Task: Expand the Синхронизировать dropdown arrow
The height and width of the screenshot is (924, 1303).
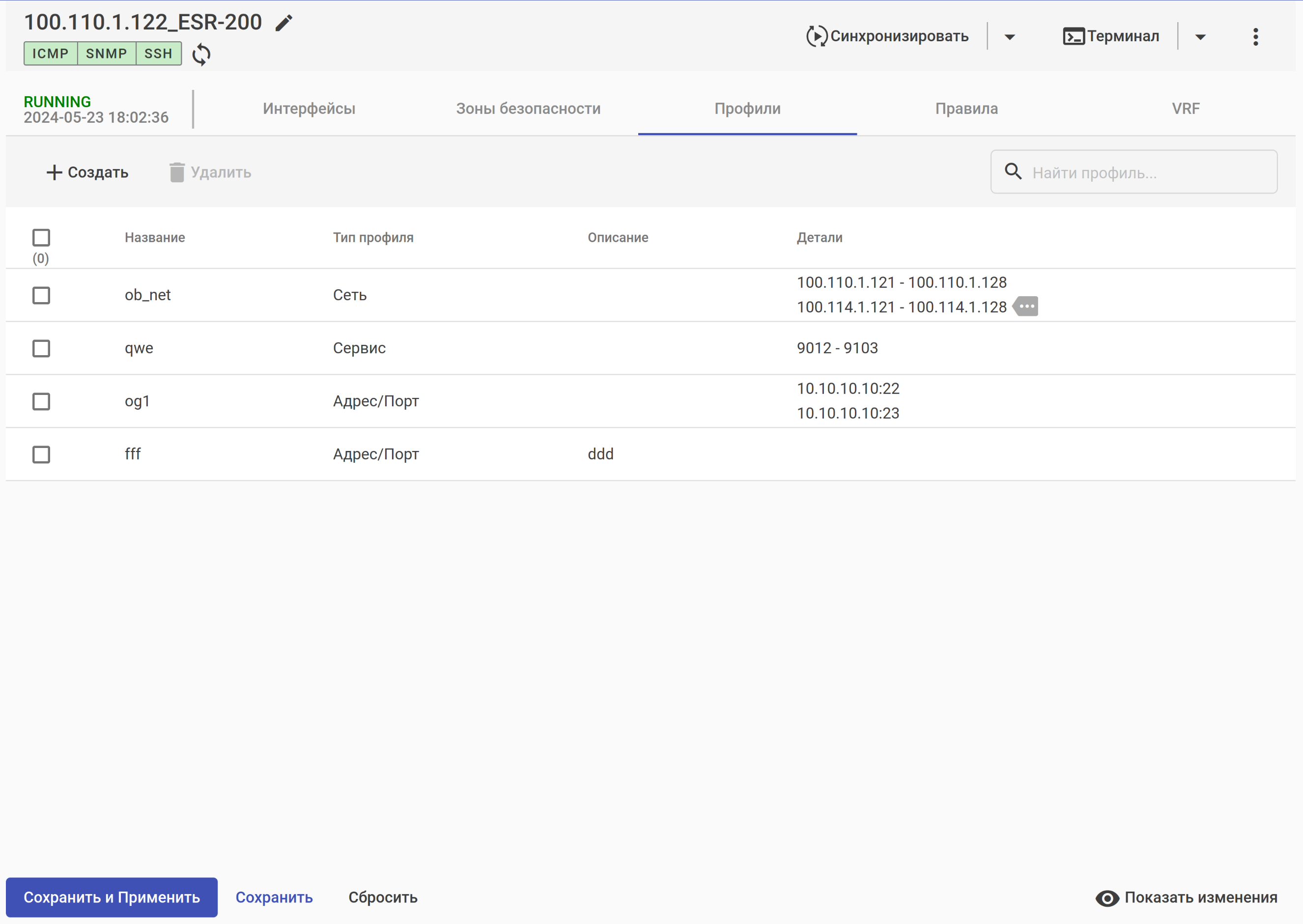Action: point(1009,37)
